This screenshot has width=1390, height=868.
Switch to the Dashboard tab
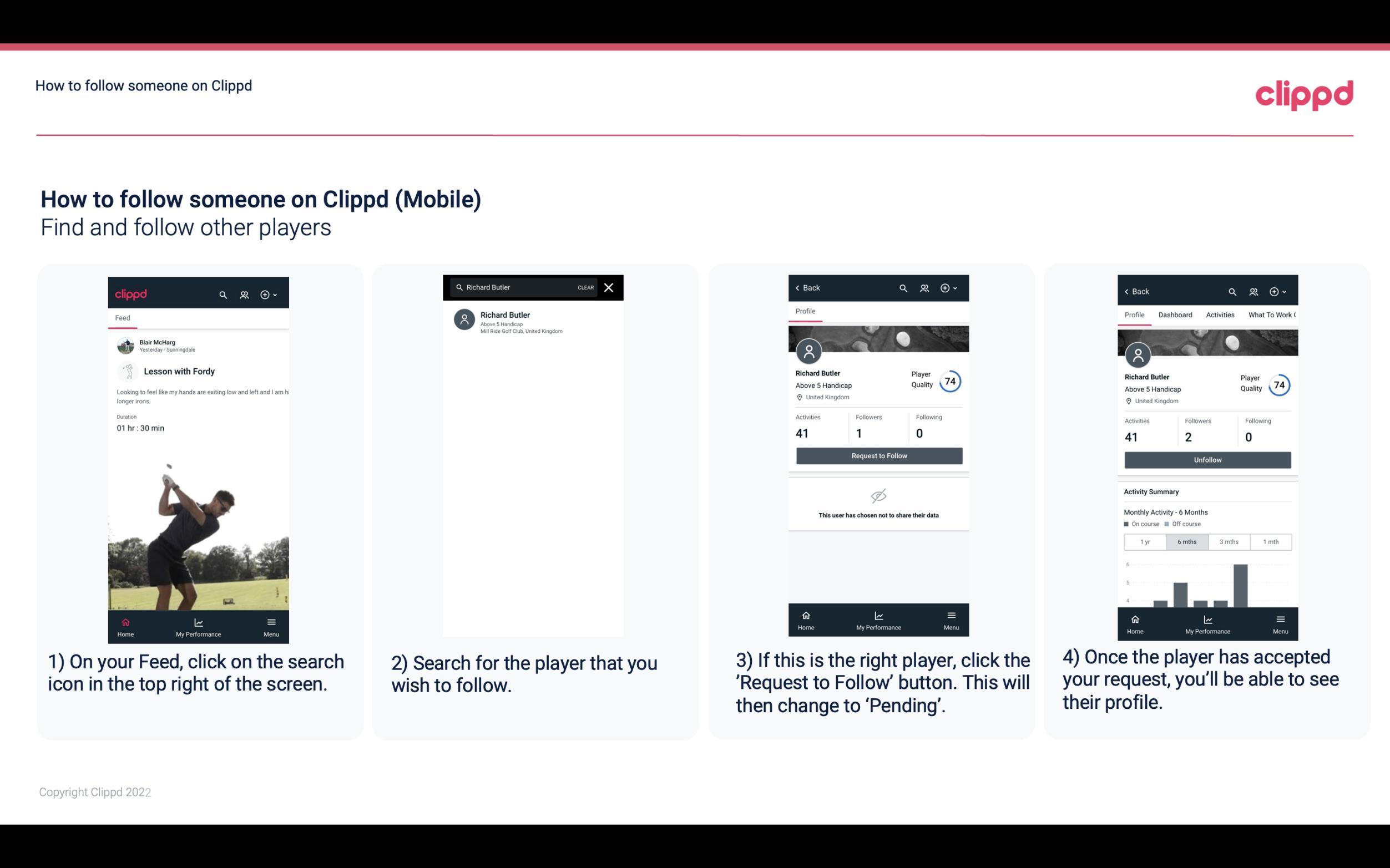tap(1176, 315)
